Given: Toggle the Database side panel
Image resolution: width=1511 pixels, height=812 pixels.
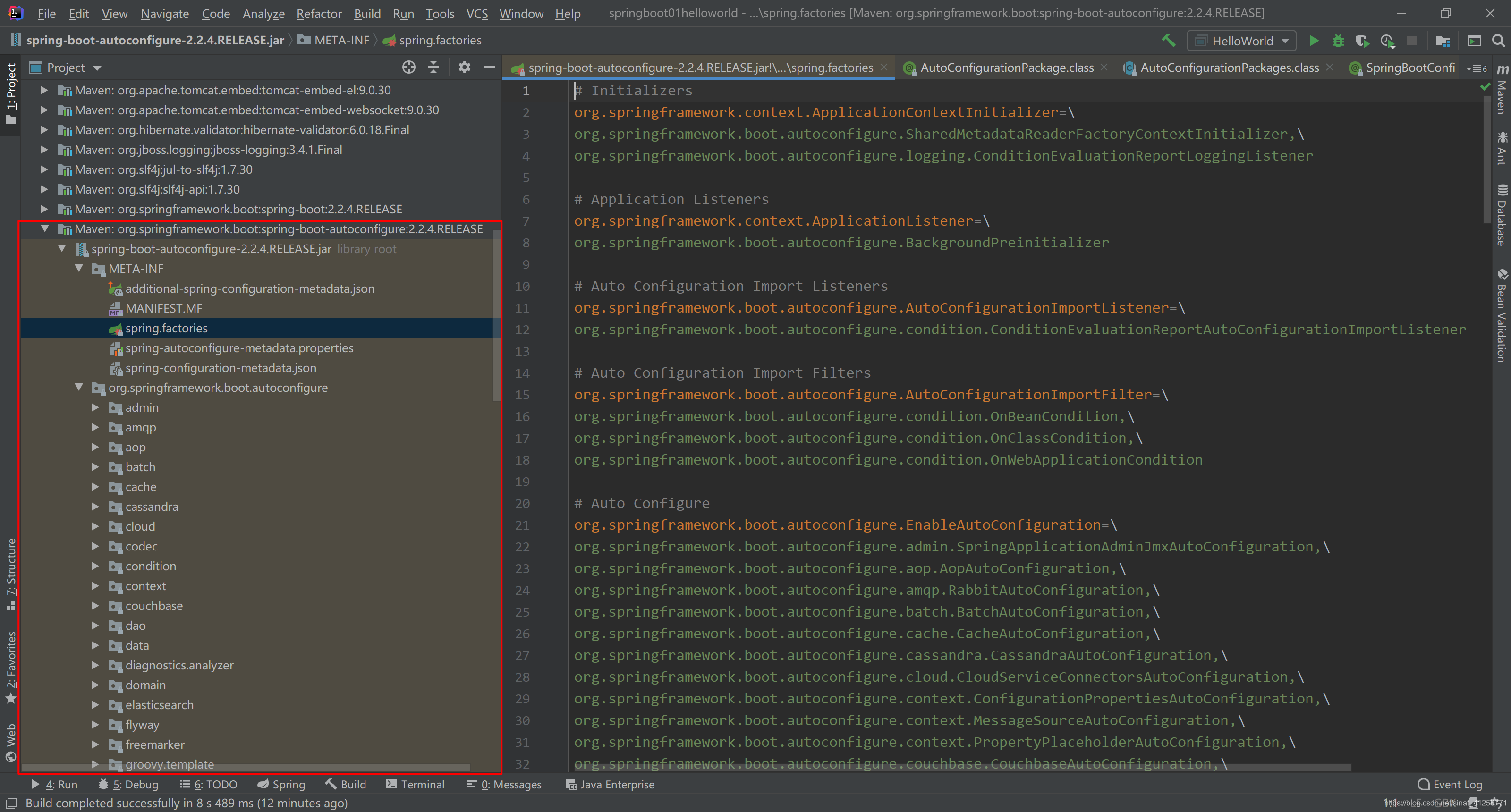Looking at the screenshot, I should (x=1502, y=215).
